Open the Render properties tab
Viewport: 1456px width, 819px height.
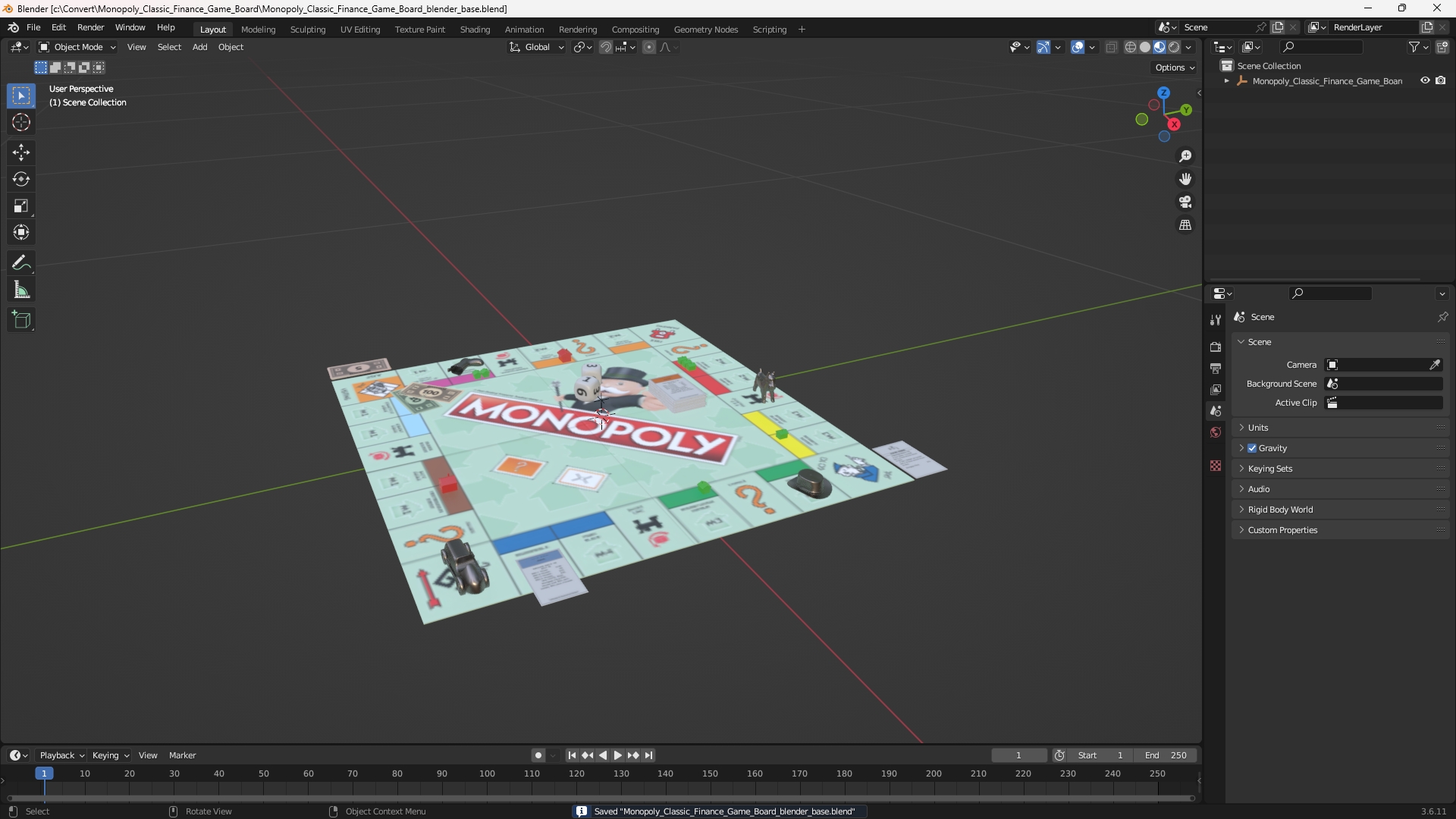click(x=1216, y=347)
